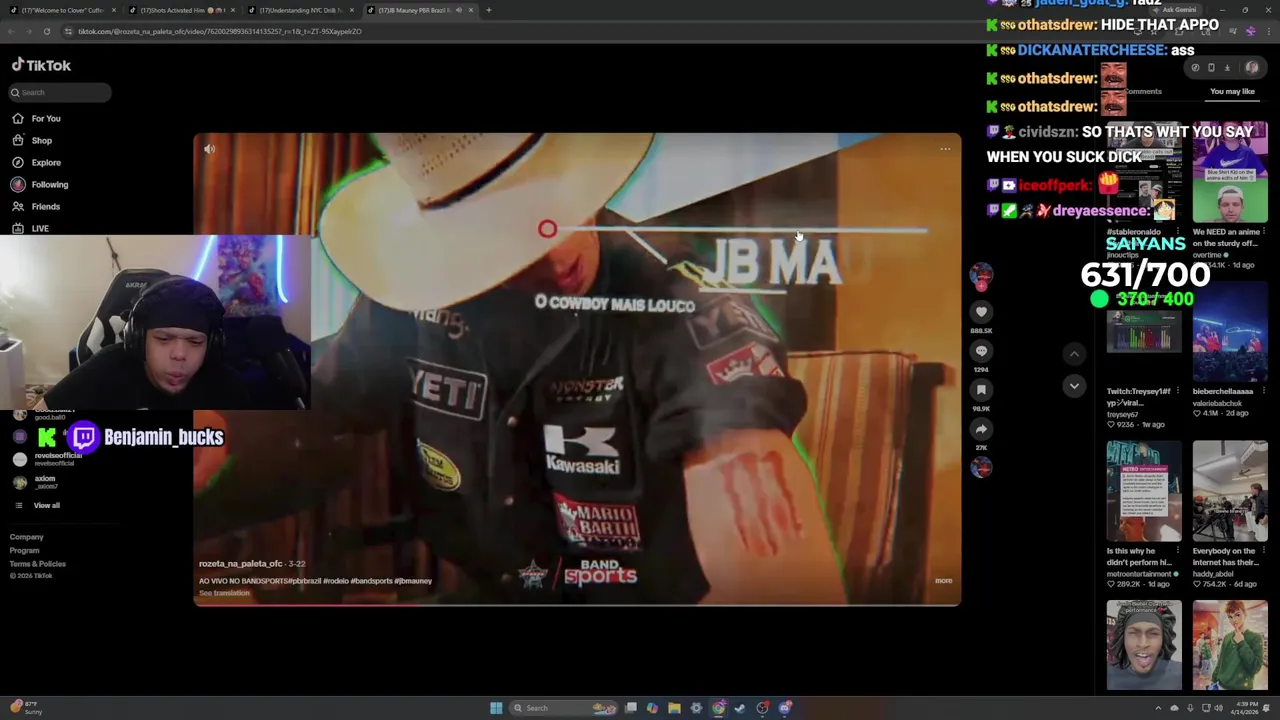Viewport: 1280px width, 720px height.
Task: Click the TikTok logo
Action: tap(41, 65)
